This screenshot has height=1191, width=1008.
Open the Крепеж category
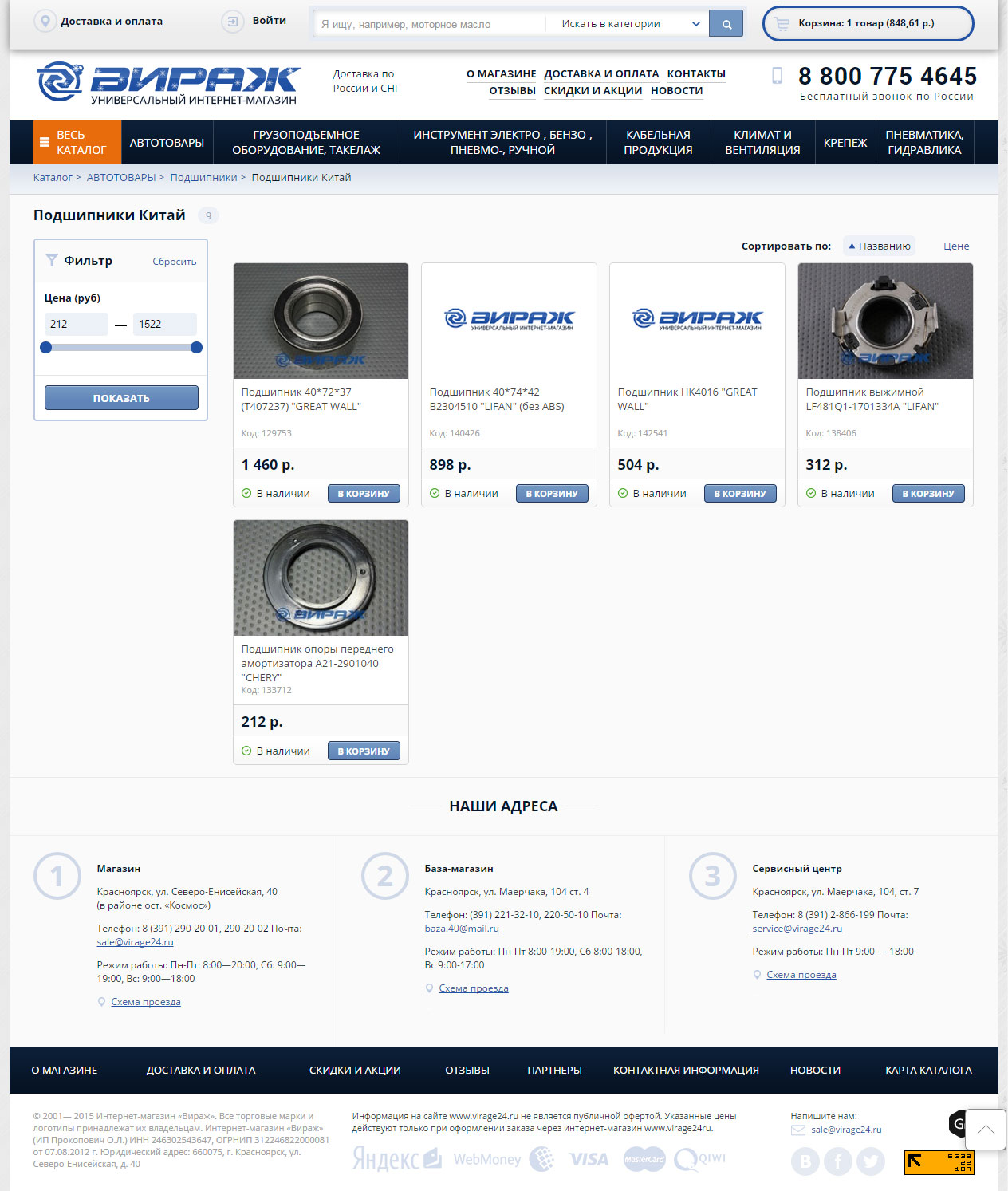click(x=845, y=143)
